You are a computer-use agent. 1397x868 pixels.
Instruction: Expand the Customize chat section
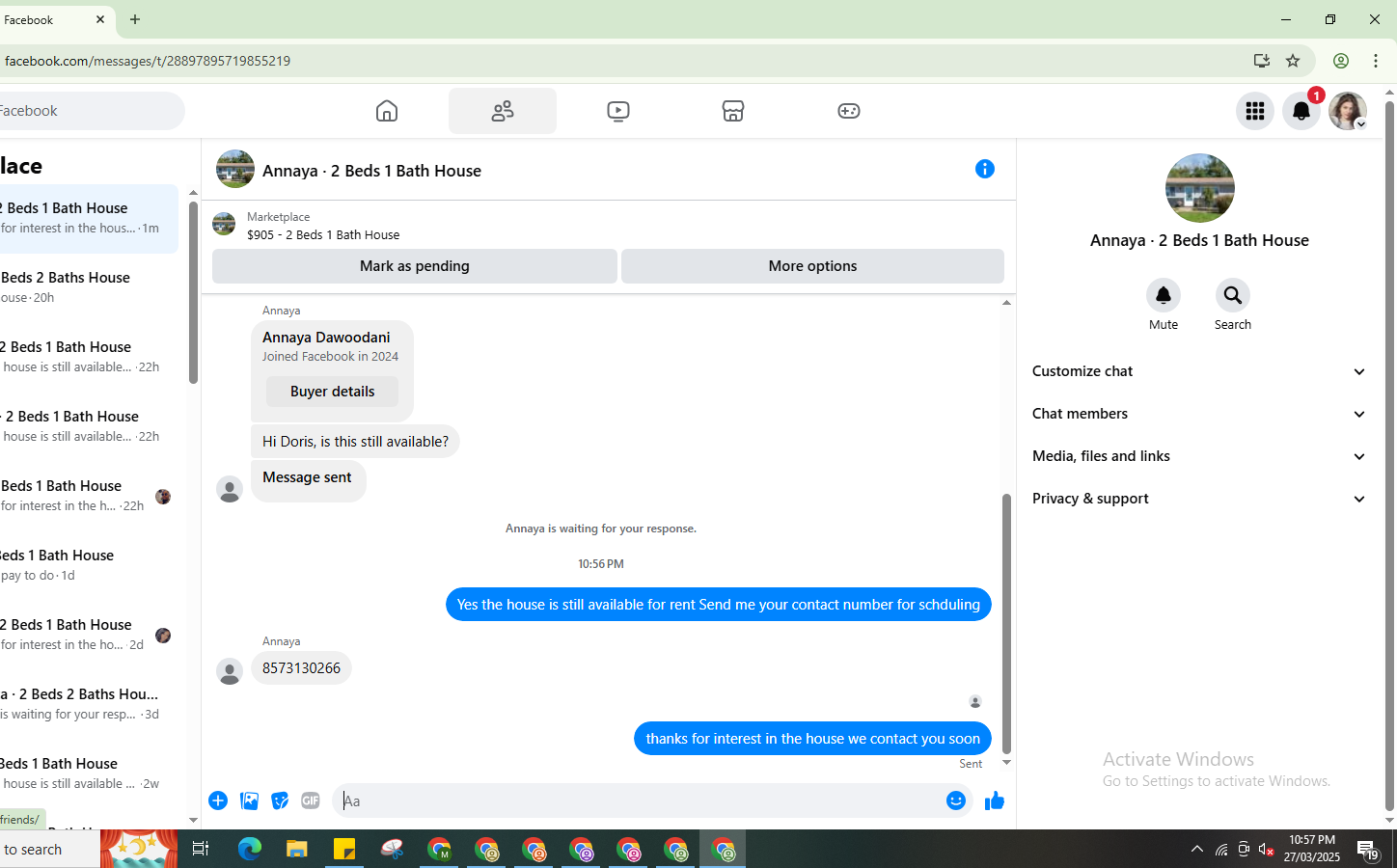coord(1199,371)
